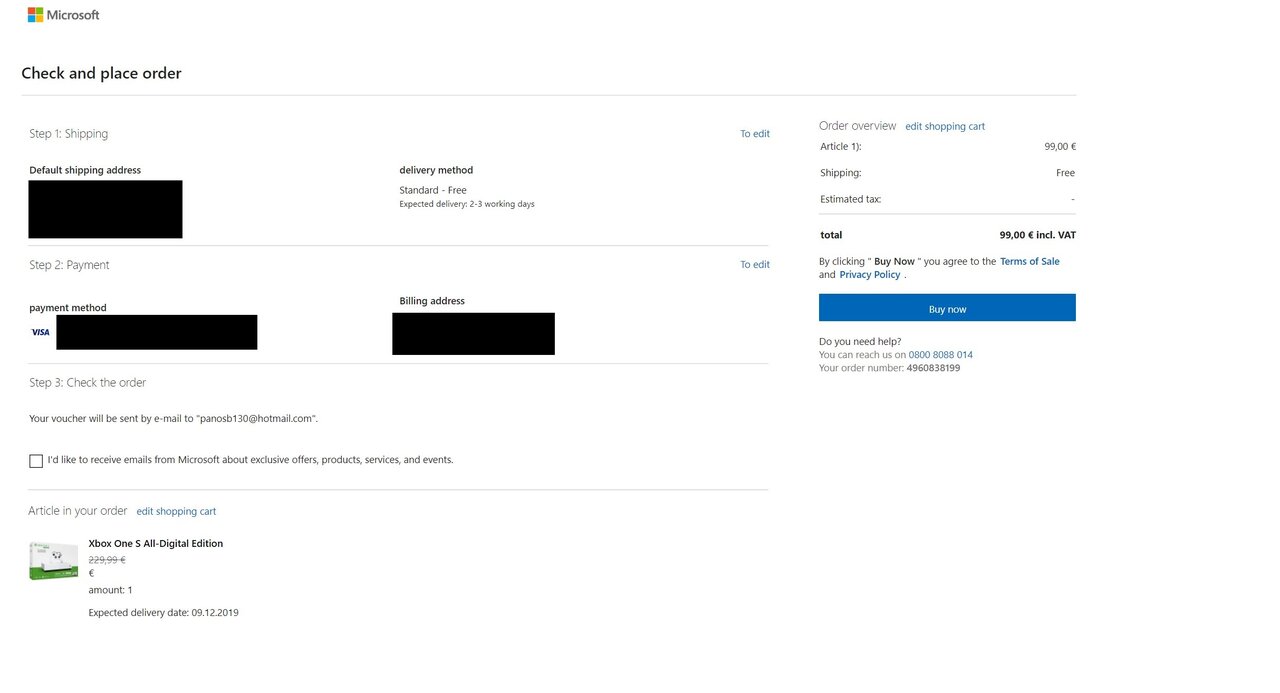This screenshot has width=1280, height=693.
Task: Click Expected delivery: 2-3 working days text
Action: tap(467, 204)
